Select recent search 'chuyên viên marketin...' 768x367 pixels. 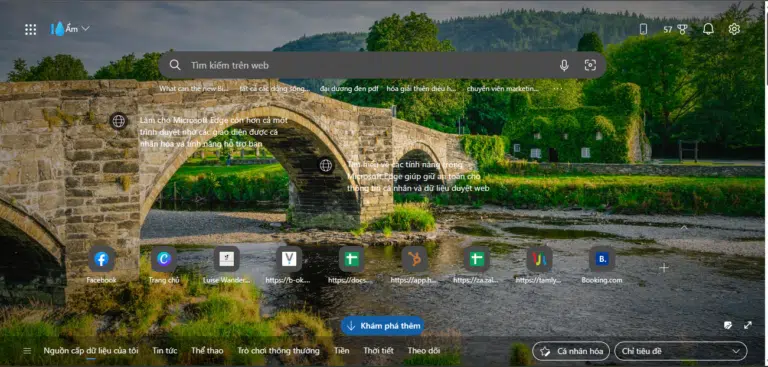pos(503,89)
